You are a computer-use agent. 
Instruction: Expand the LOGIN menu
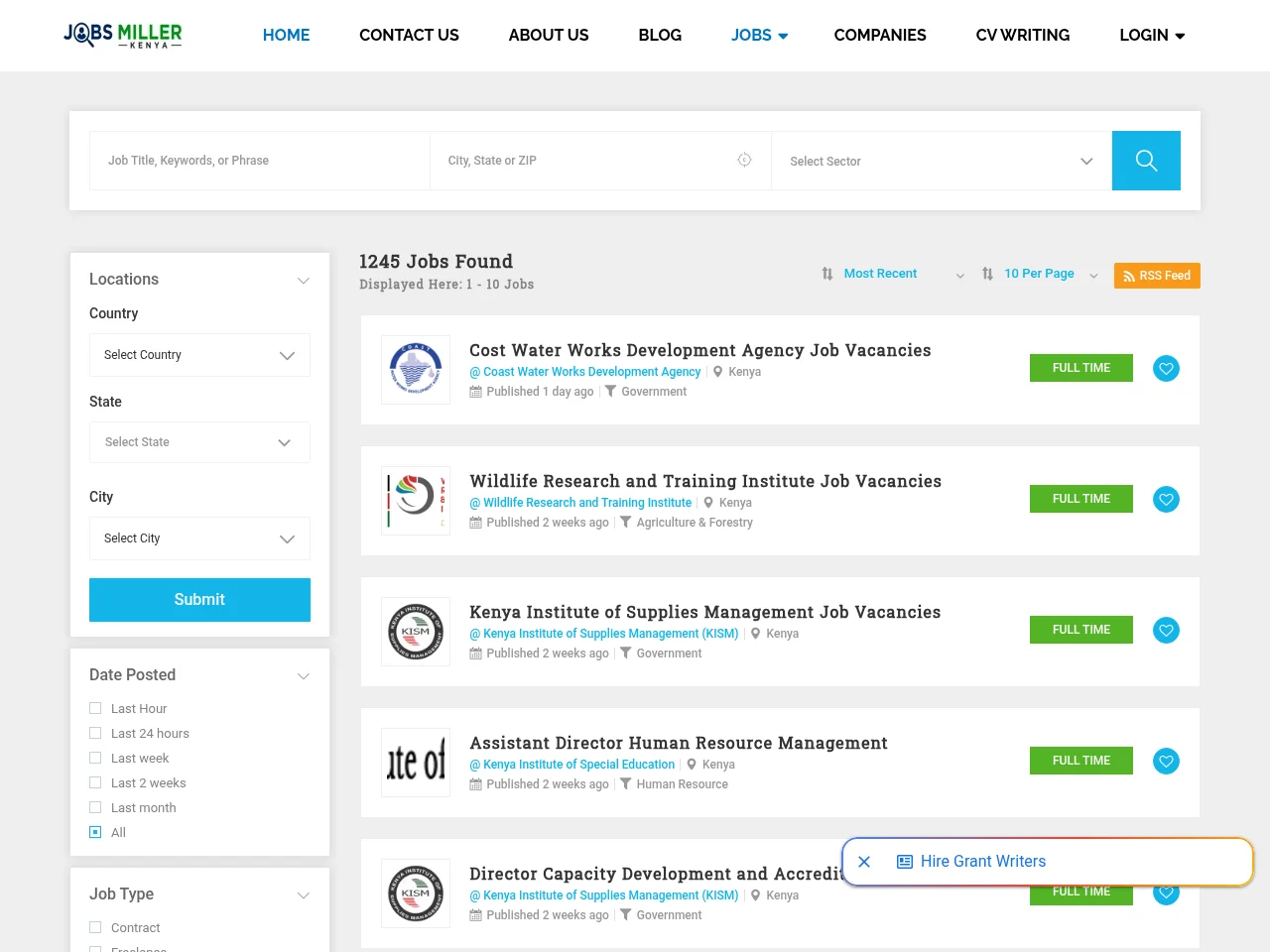pos(1152,35)
